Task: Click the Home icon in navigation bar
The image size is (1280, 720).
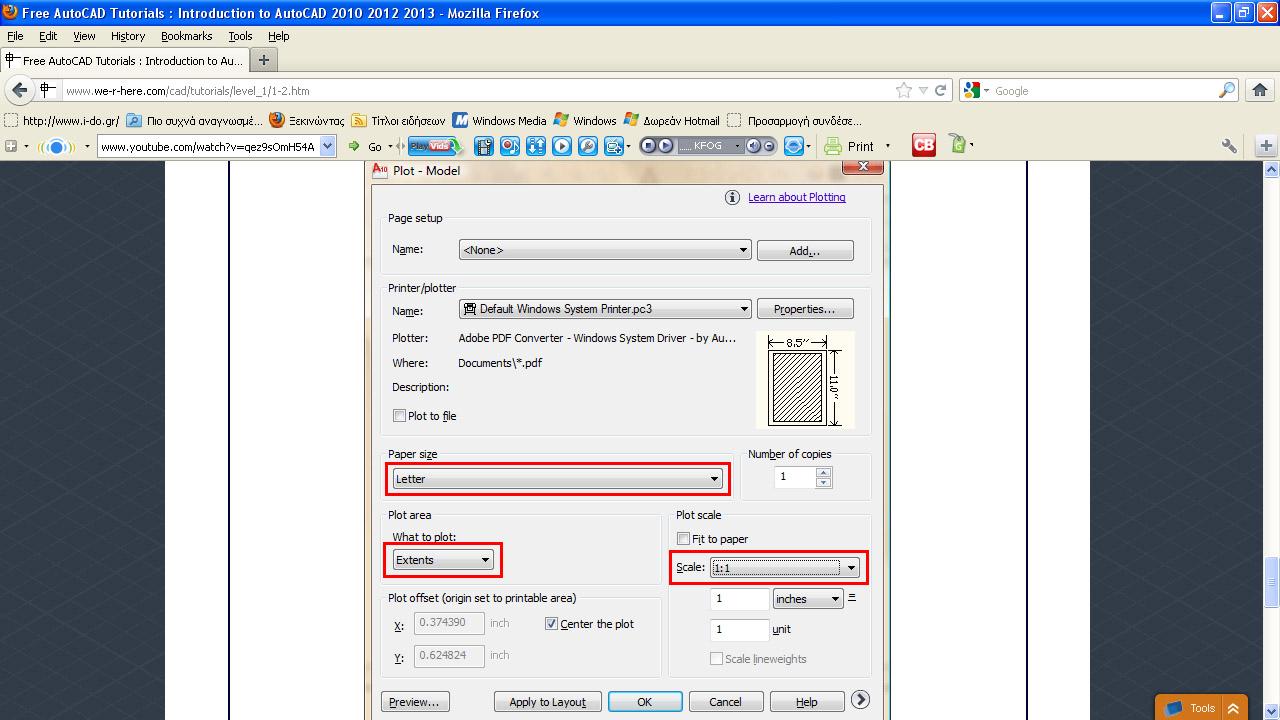Action: click(x=1259, y=90)
